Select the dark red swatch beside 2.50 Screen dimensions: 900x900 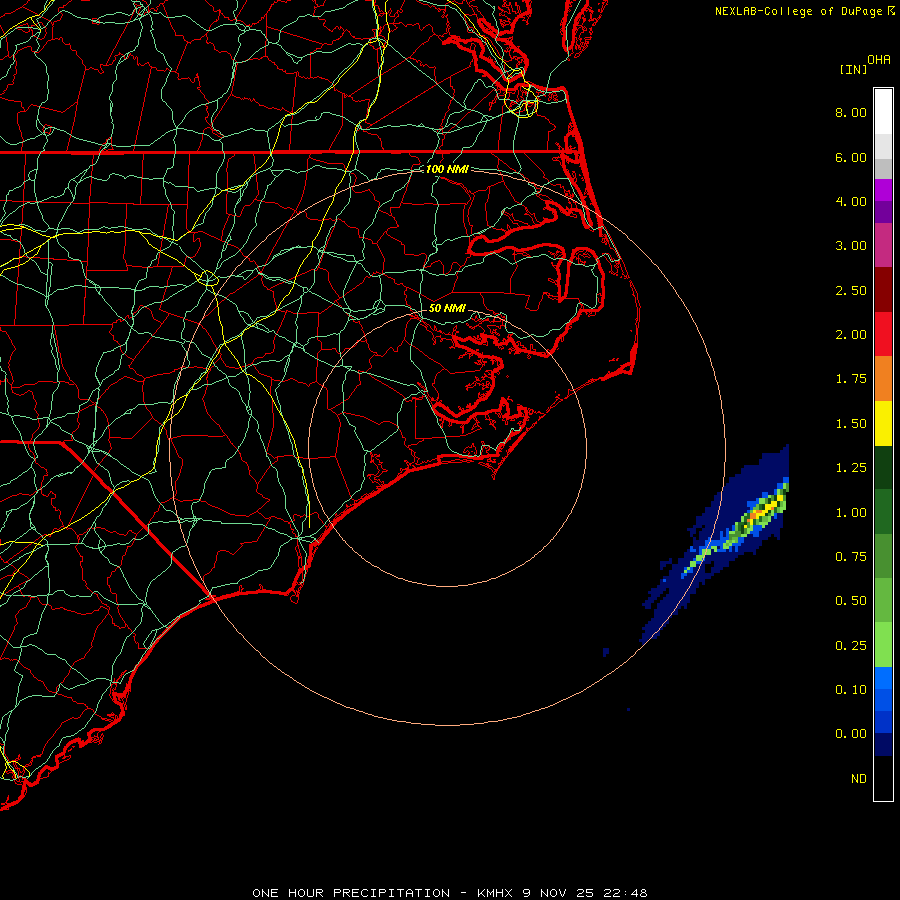pos(883,290)
